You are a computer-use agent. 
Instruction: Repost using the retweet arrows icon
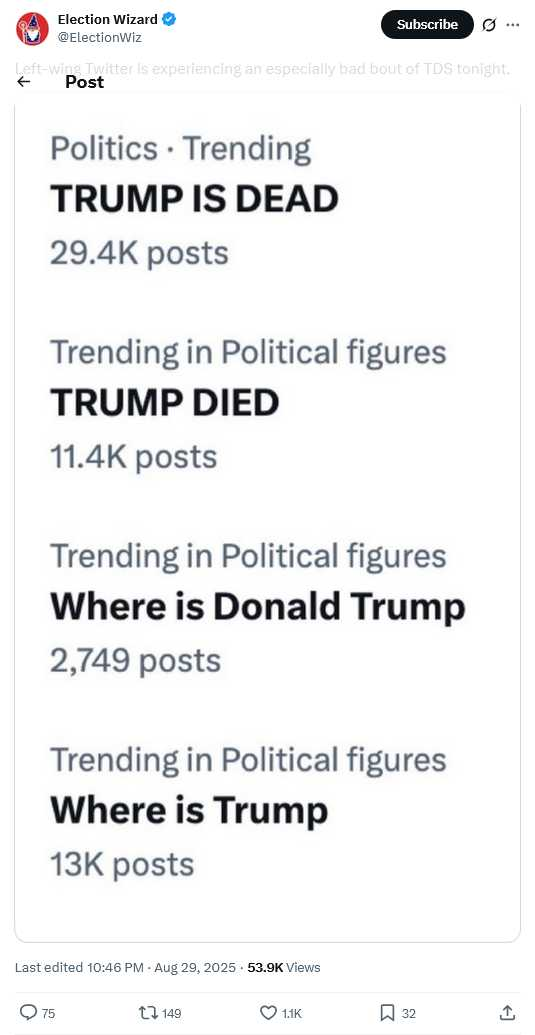point(146,1012)
